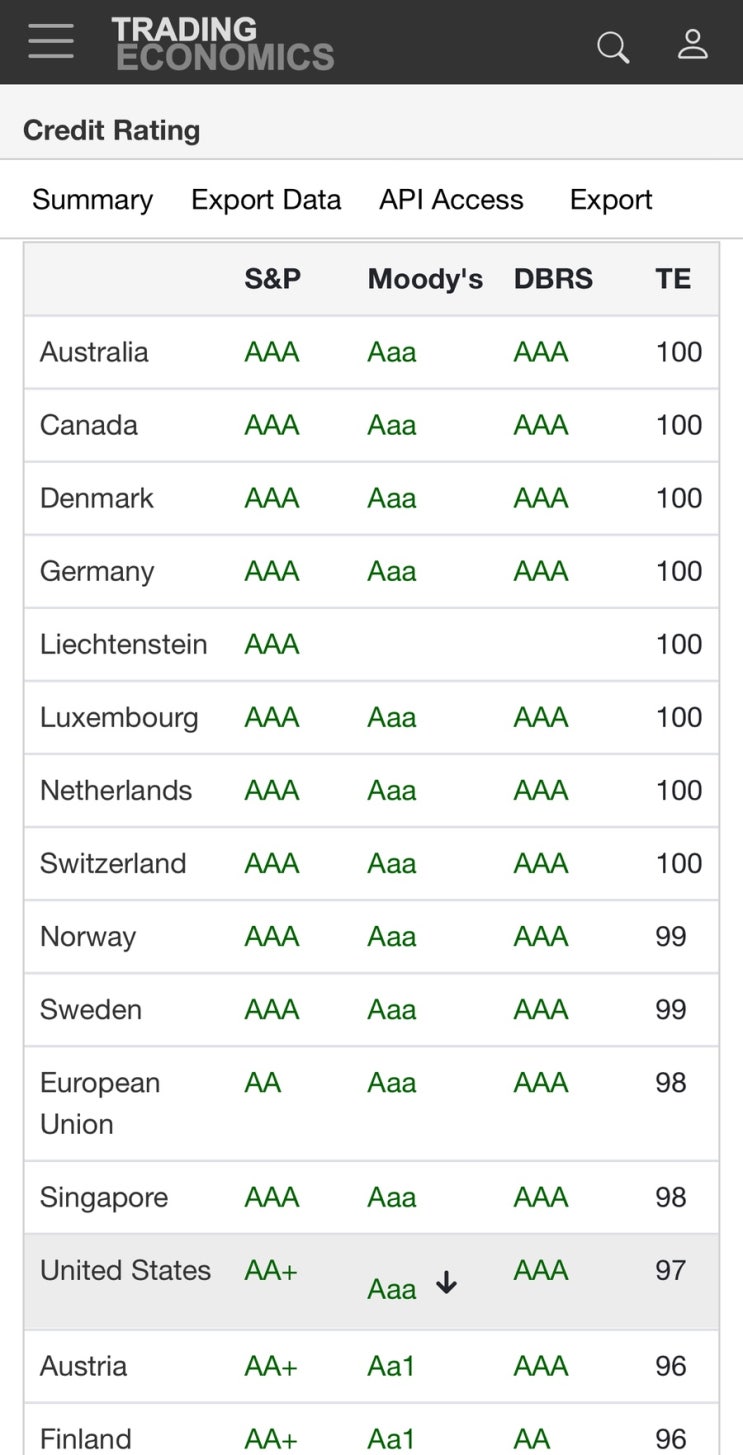Select the API Access tab

click(x=451, y=200)
